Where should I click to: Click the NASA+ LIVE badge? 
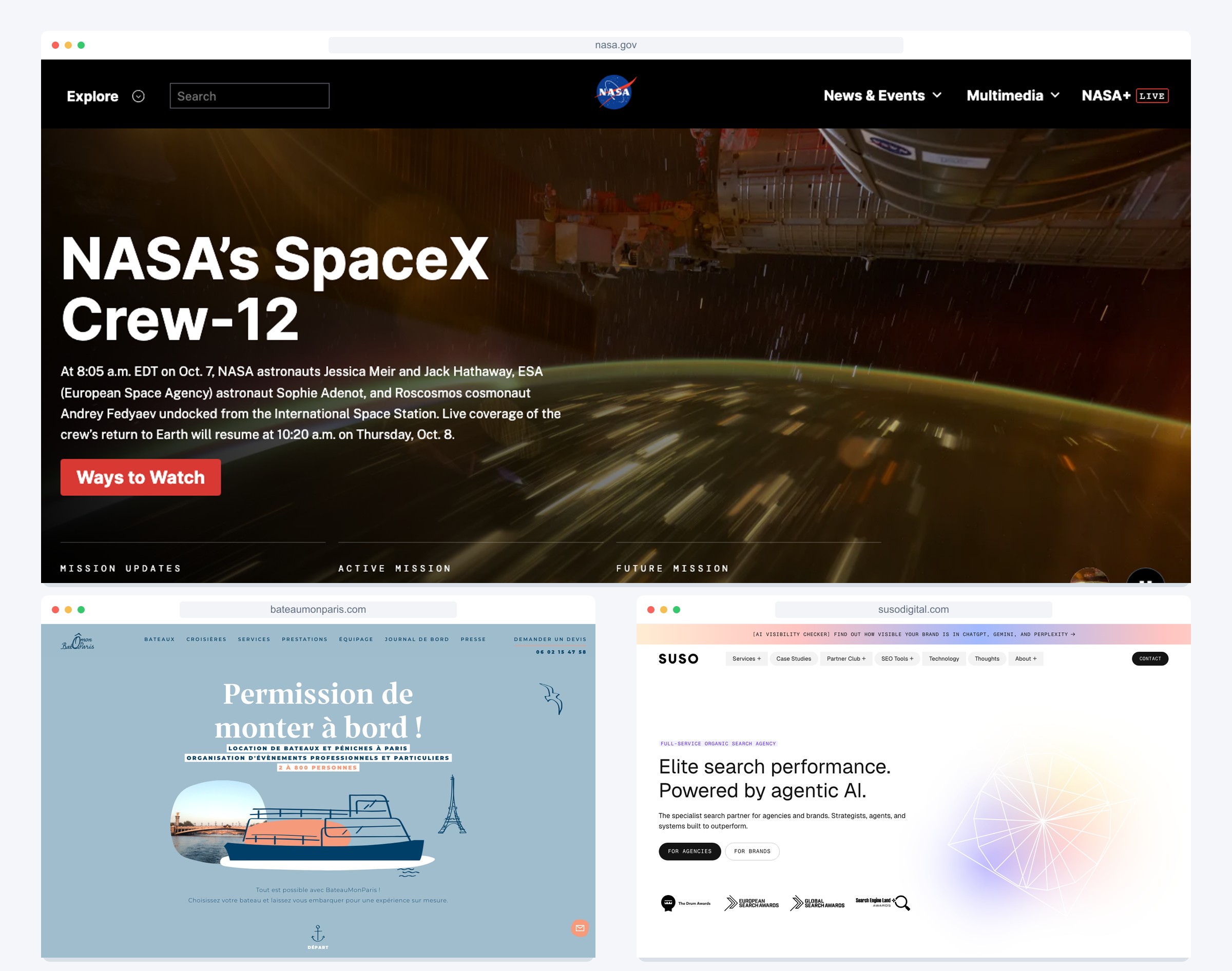[x=1152, y=96]
